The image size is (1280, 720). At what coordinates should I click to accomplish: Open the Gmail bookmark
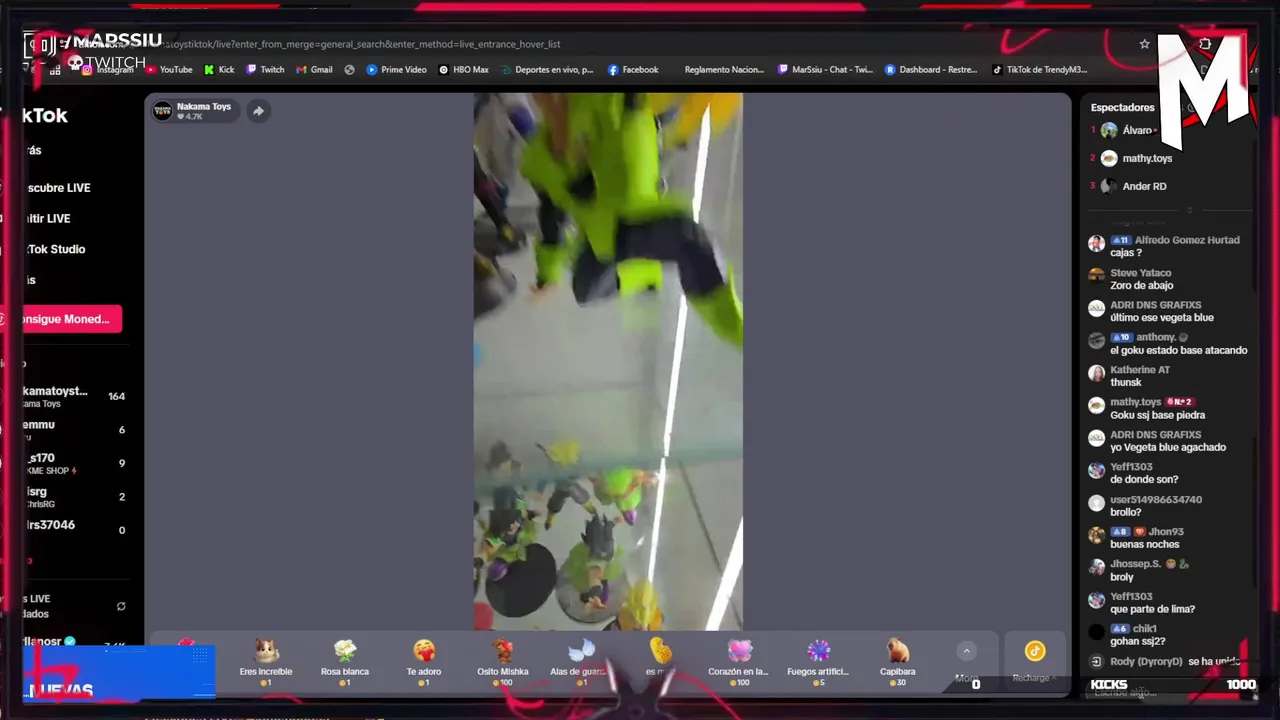pos(314,70)
